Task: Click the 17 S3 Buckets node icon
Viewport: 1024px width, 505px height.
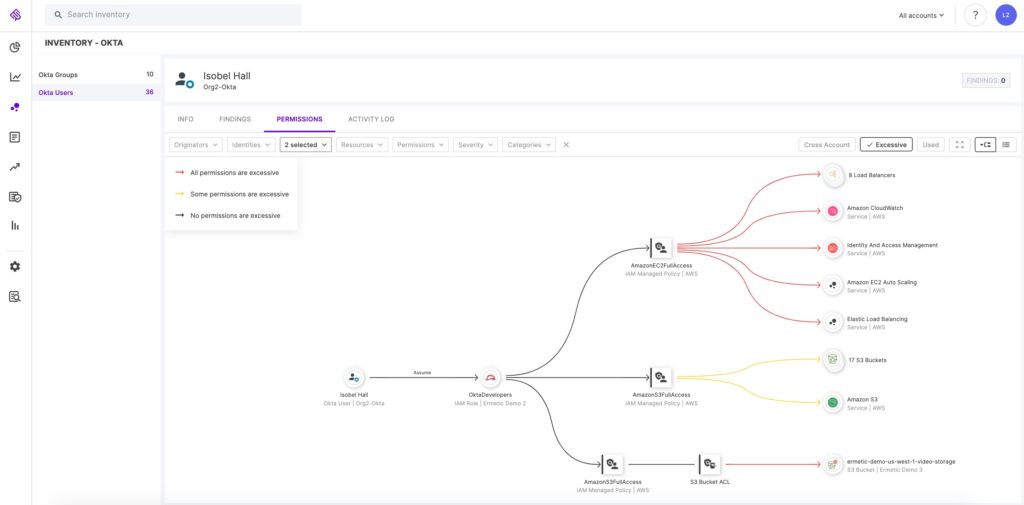Action: 833,359
